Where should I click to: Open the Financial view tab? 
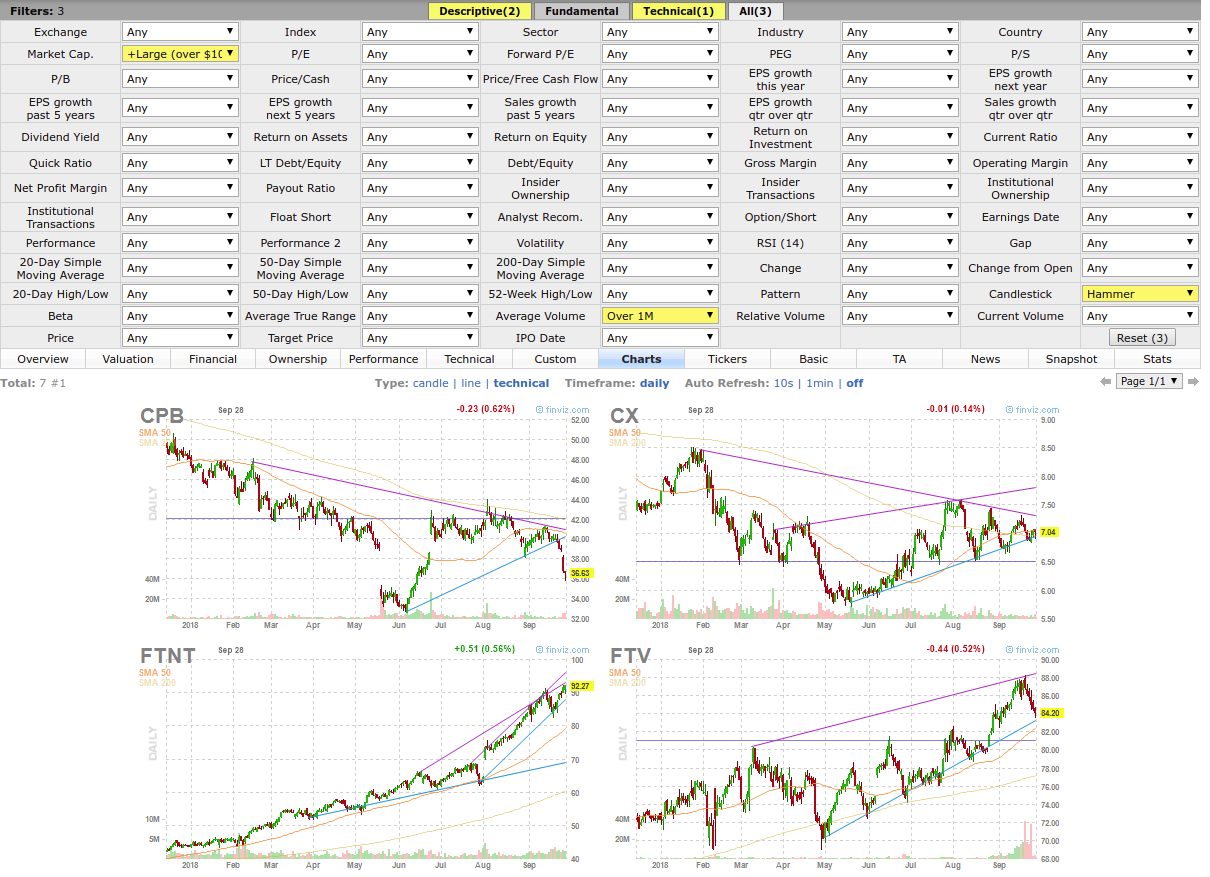click(x=213, y=359)
